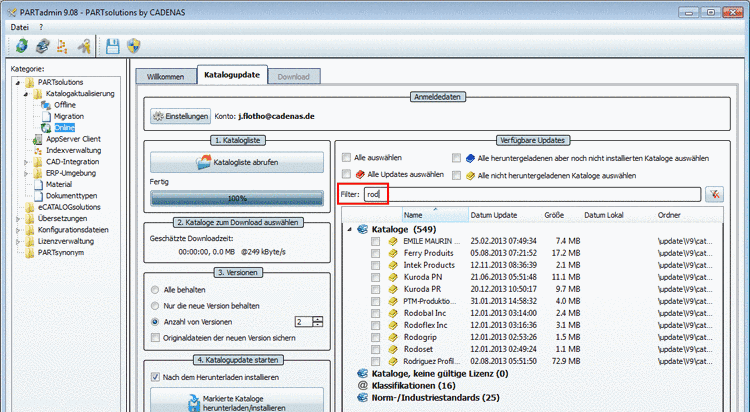Screen dimensions: 750x412
Task: Enable Originaldateien der neuen Version sichern
Action: [155, 338]
